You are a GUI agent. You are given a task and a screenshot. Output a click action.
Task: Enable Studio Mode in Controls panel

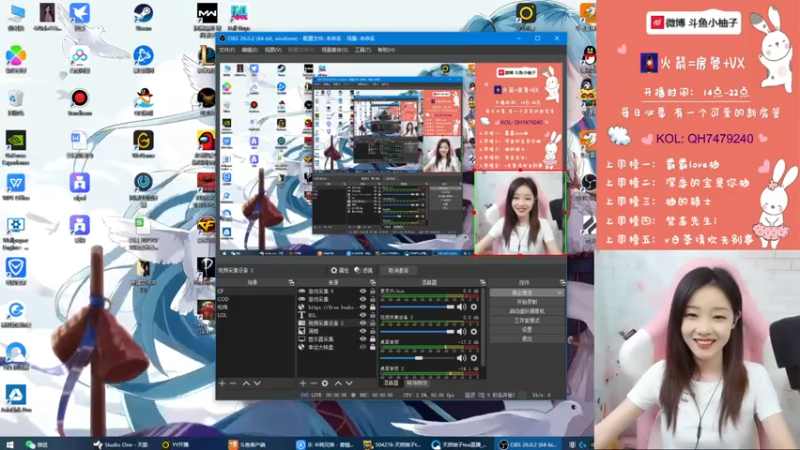click(x=527, y=320)
